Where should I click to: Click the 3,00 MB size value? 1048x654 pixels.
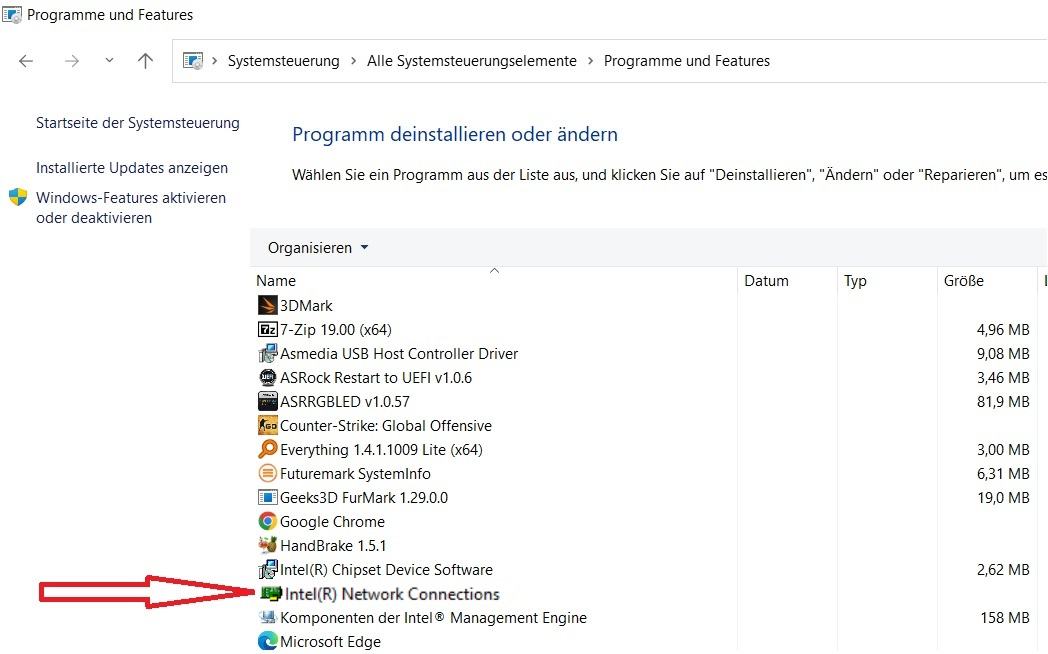tap(1003, 450)
